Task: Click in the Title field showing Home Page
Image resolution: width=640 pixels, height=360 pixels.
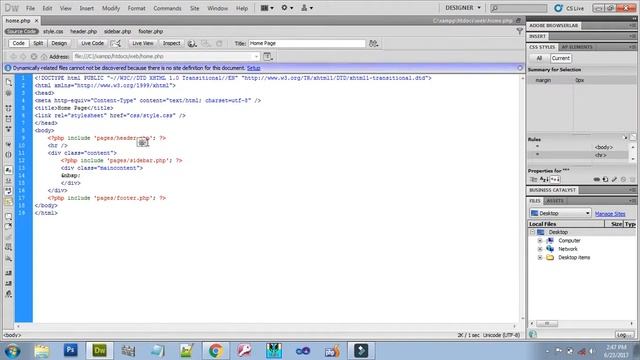Action: pyautogui.click(x=307, y=43)
